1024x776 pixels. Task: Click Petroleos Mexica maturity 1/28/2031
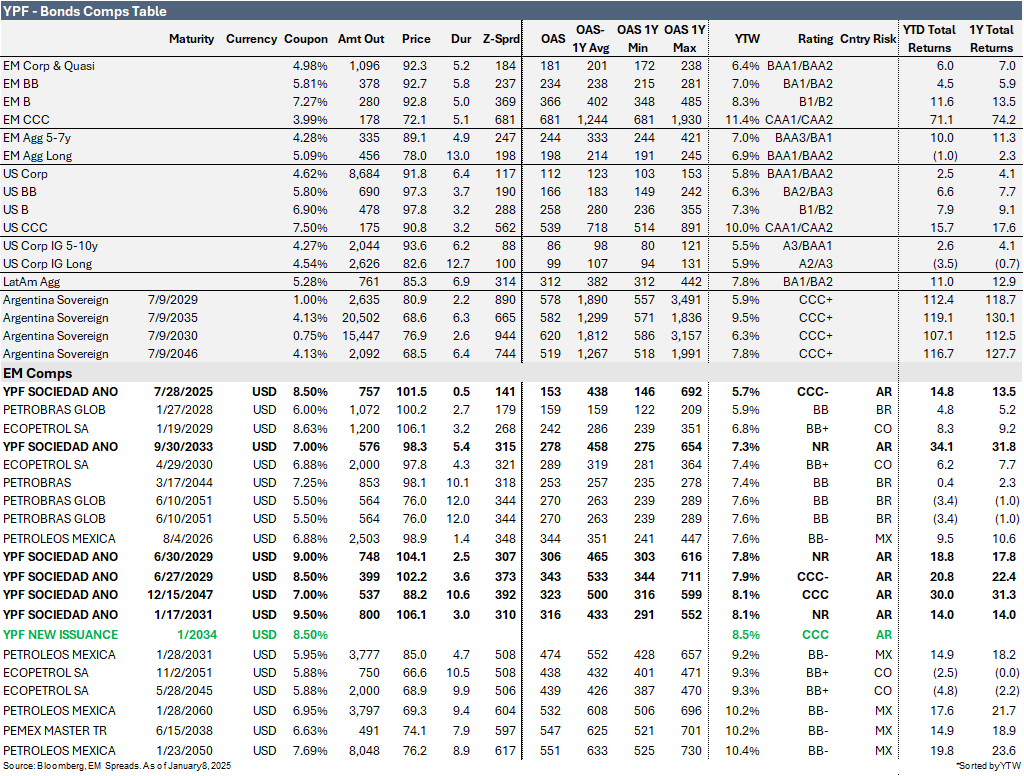point(185,655)
